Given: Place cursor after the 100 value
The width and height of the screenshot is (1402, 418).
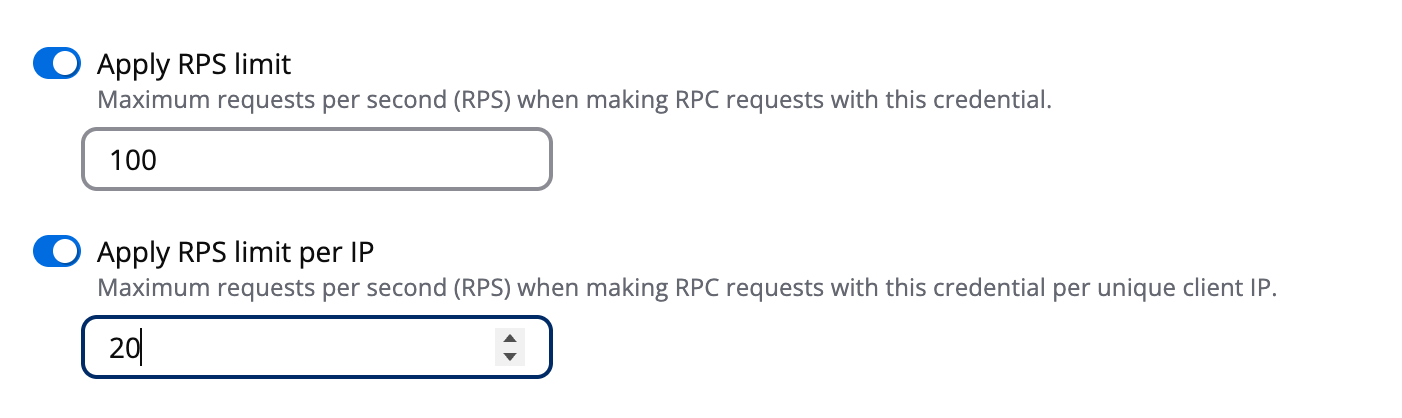Looking at the screenshot, I should coord(159,159).
